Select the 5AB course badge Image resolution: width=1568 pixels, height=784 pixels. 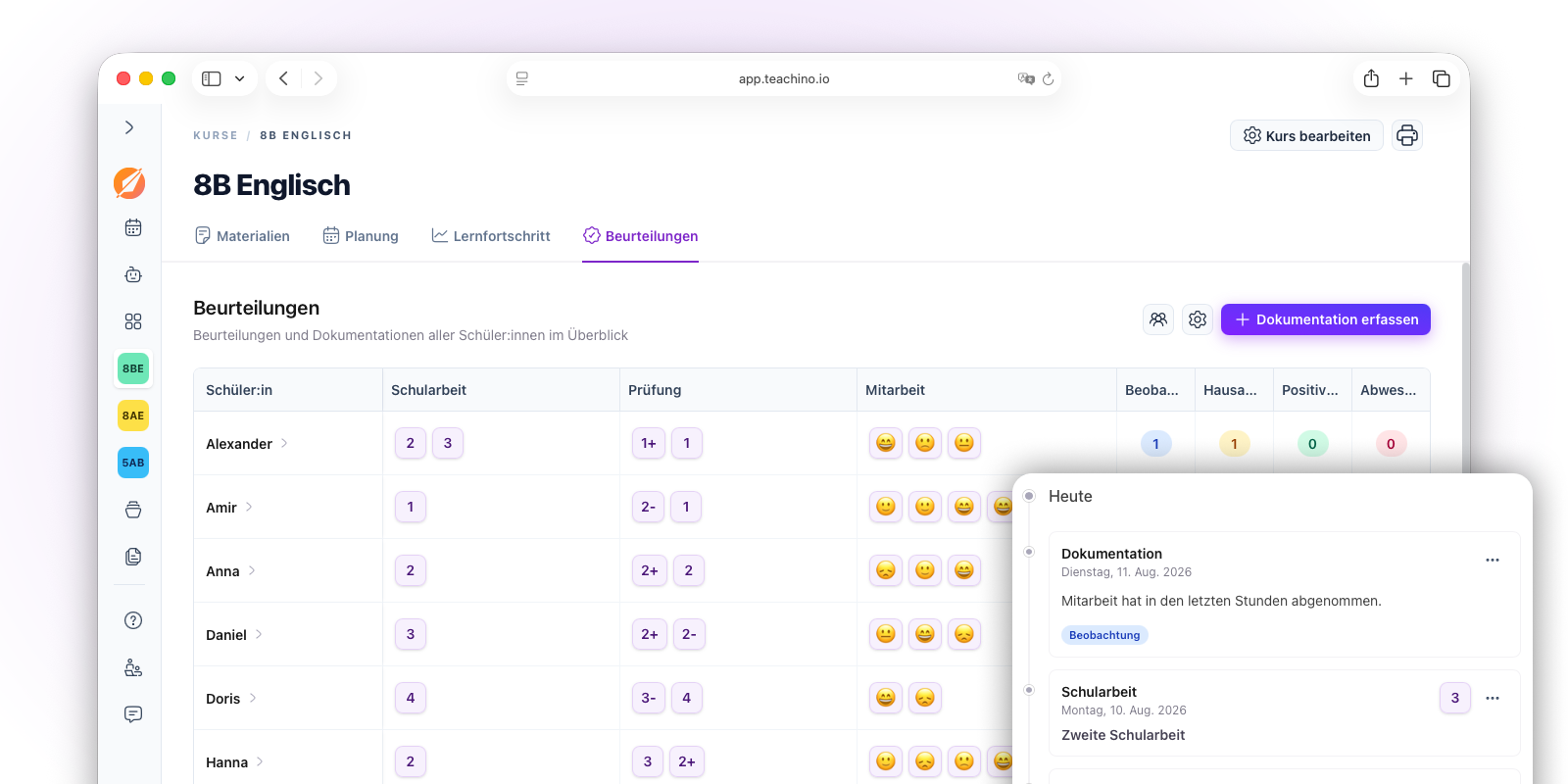coord(133,463)
